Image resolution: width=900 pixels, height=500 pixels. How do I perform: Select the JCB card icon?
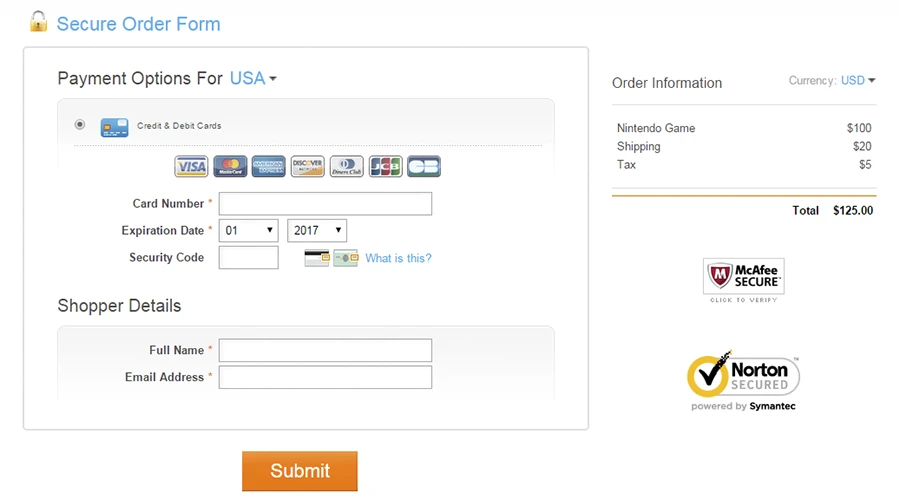385,166
